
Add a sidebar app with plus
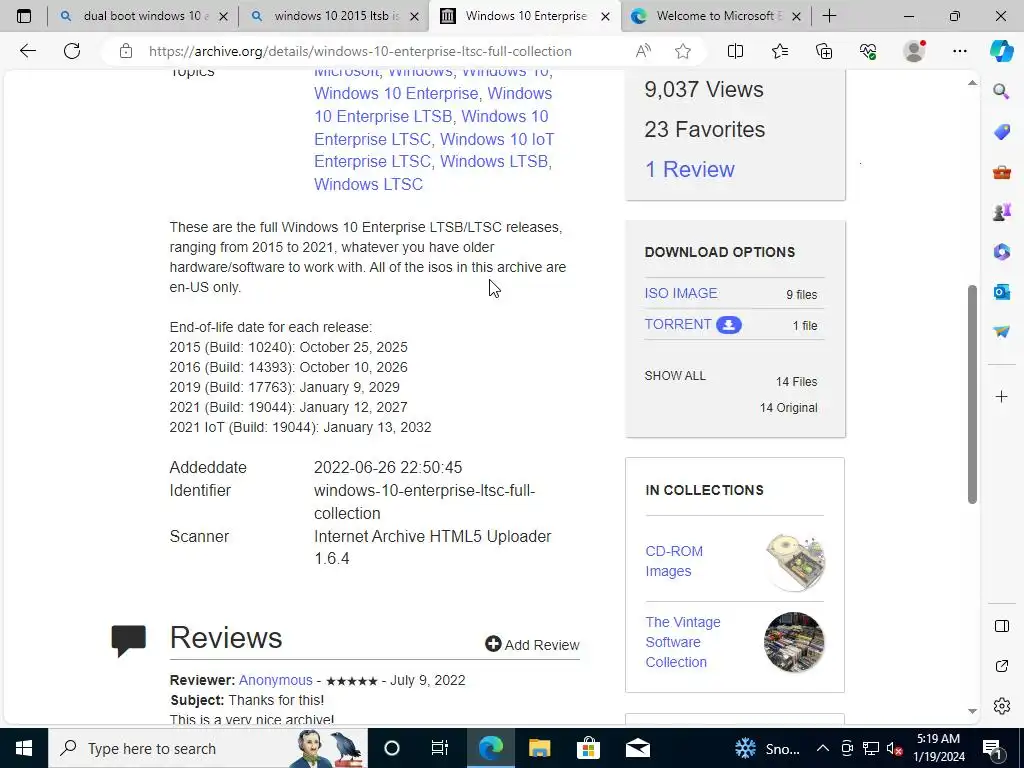pyautogui.click(x=1002, y=396)
